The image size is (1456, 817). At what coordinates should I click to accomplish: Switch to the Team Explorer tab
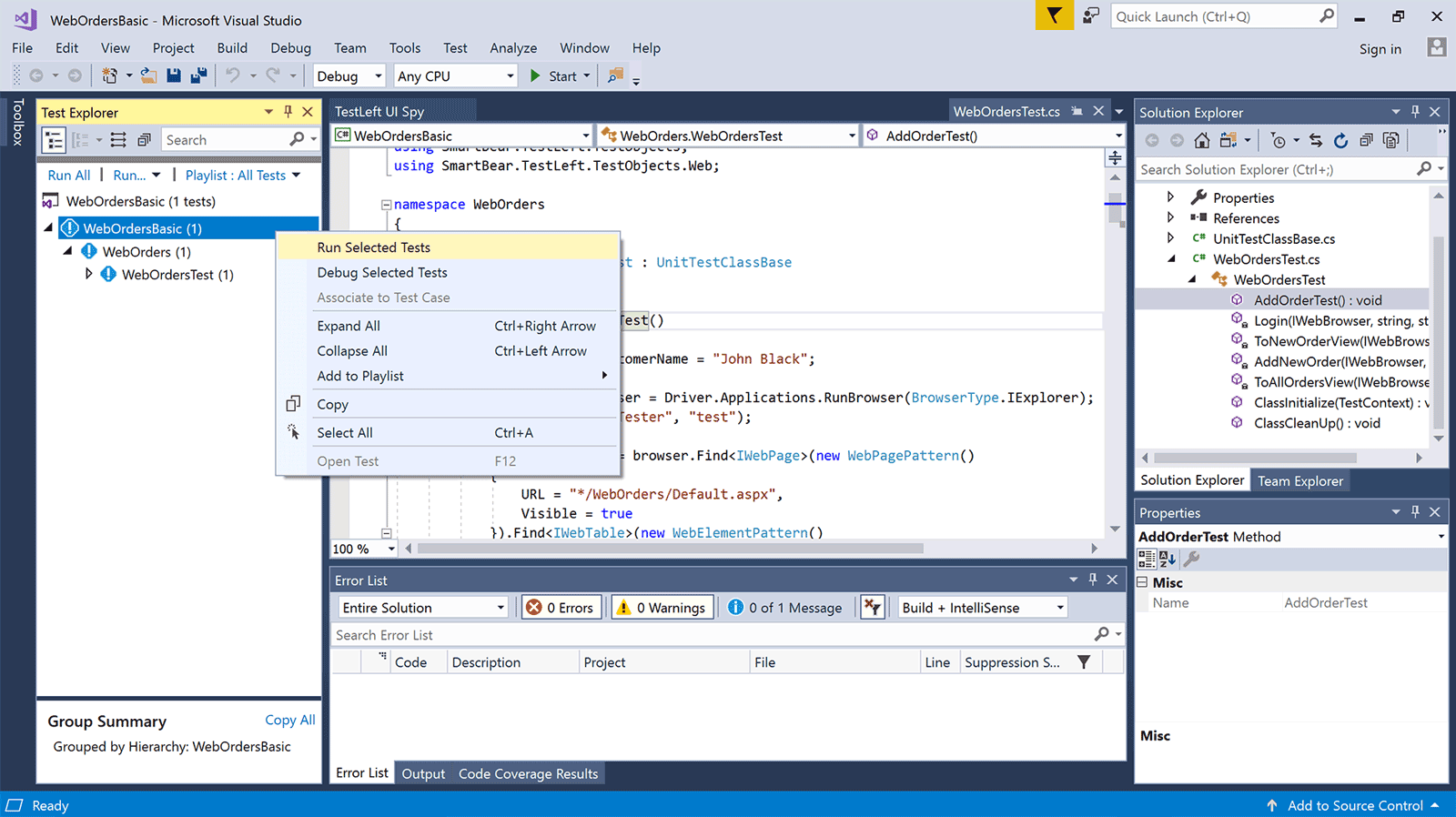click(x=1300, y=481)
